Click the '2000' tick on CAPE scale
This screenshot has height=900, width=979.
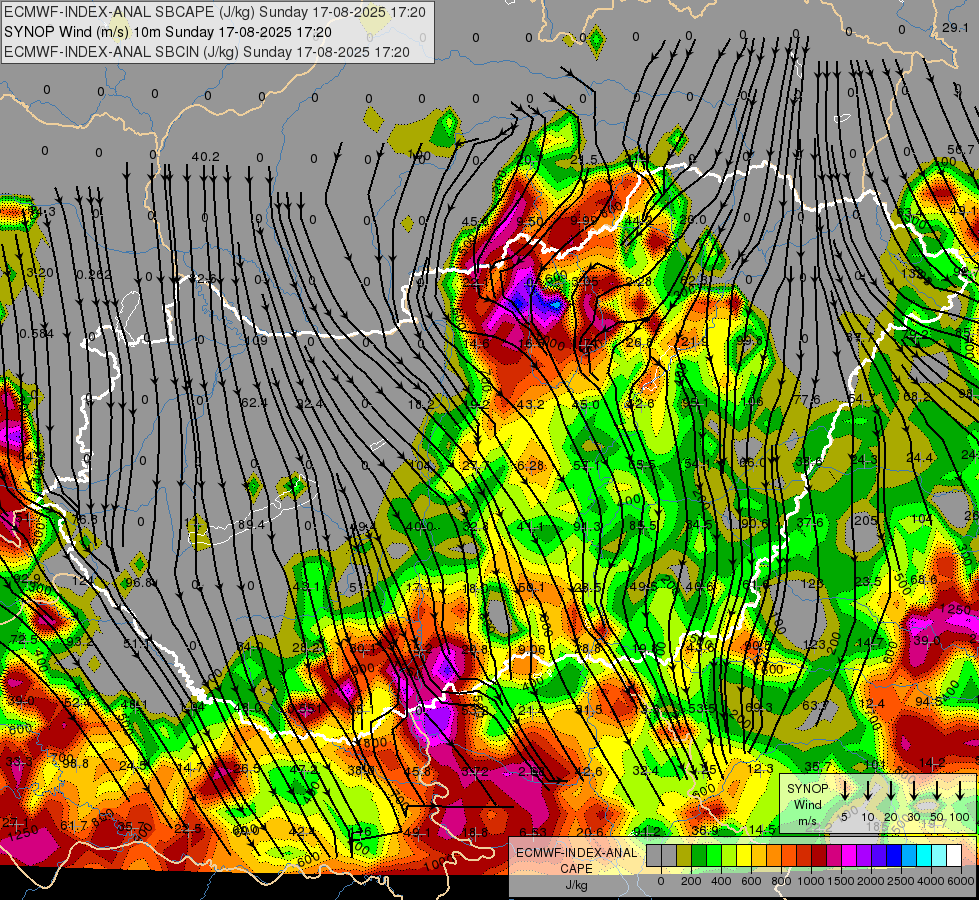pos(870,881)
